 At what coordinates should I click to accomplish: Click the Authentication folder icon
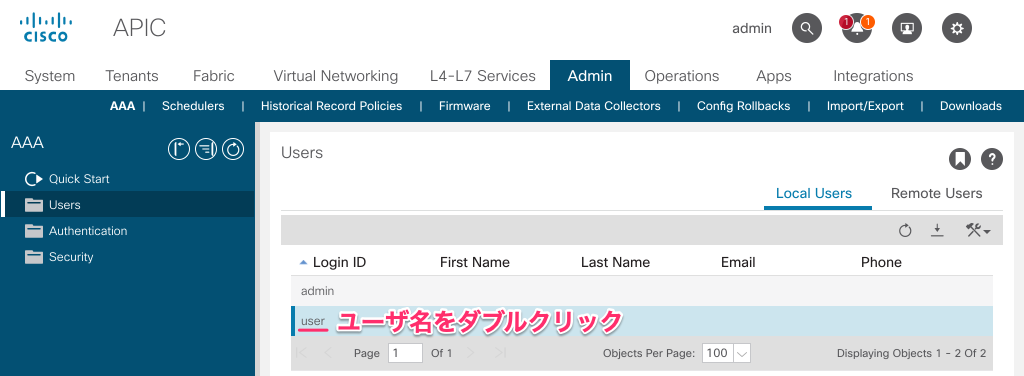coord(33,231)
